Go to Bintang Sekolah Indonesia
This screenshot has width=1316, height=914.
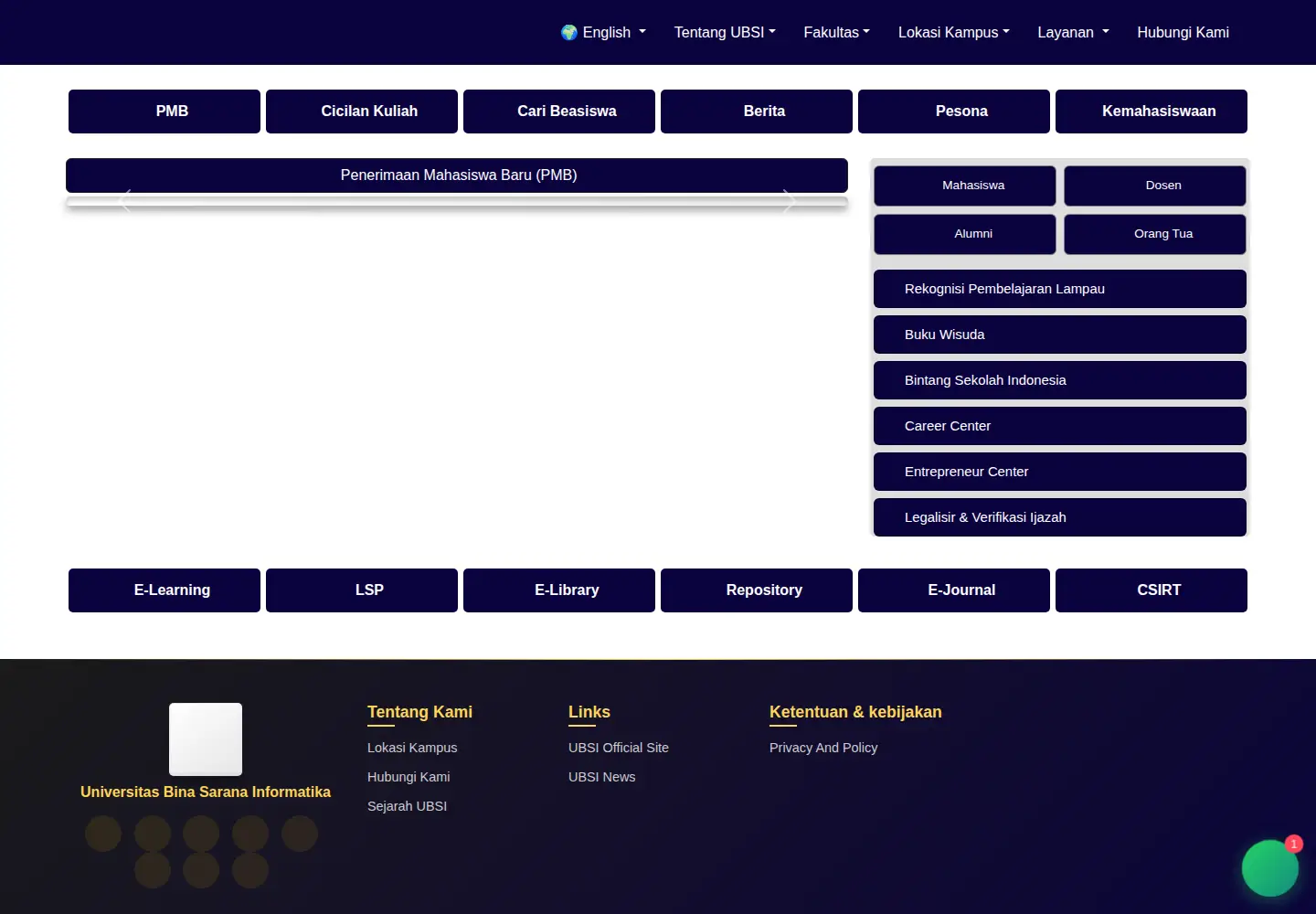(x=1060, y=380)
